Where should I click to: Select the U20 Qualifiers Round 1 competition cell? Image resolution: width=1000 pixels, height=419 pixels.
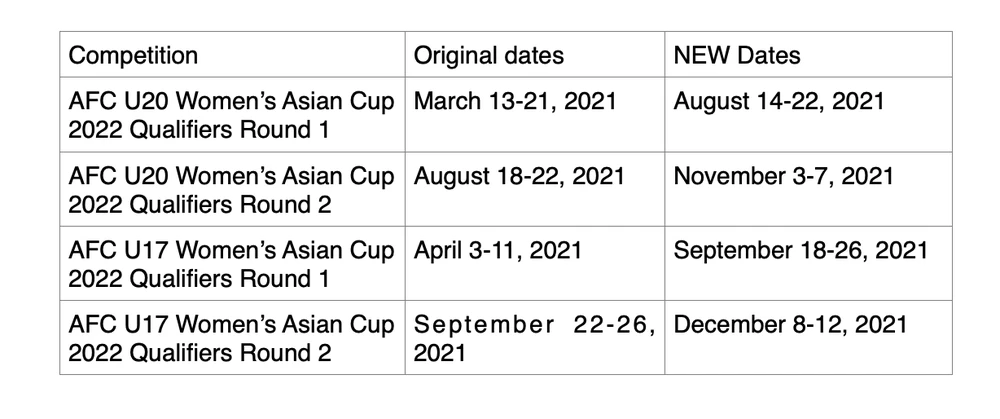(232, 114)
